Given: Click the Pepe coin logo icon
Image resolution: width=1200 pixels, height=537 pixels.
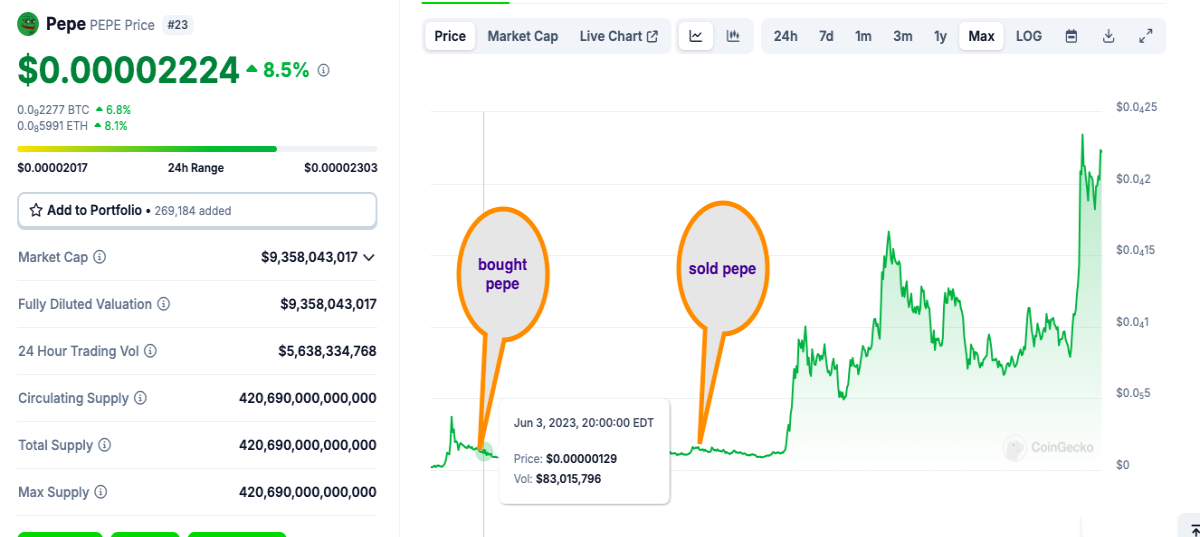Looking at the screenshot, I should 28,24.
